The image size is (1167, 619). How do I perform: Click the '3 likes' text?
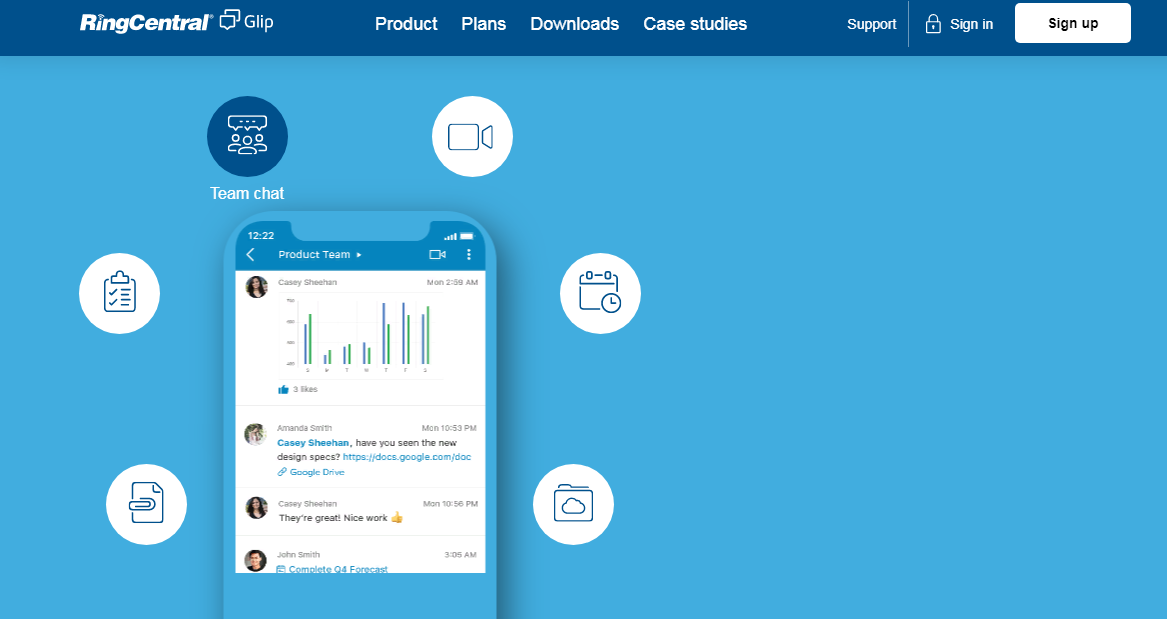(305, 389)
